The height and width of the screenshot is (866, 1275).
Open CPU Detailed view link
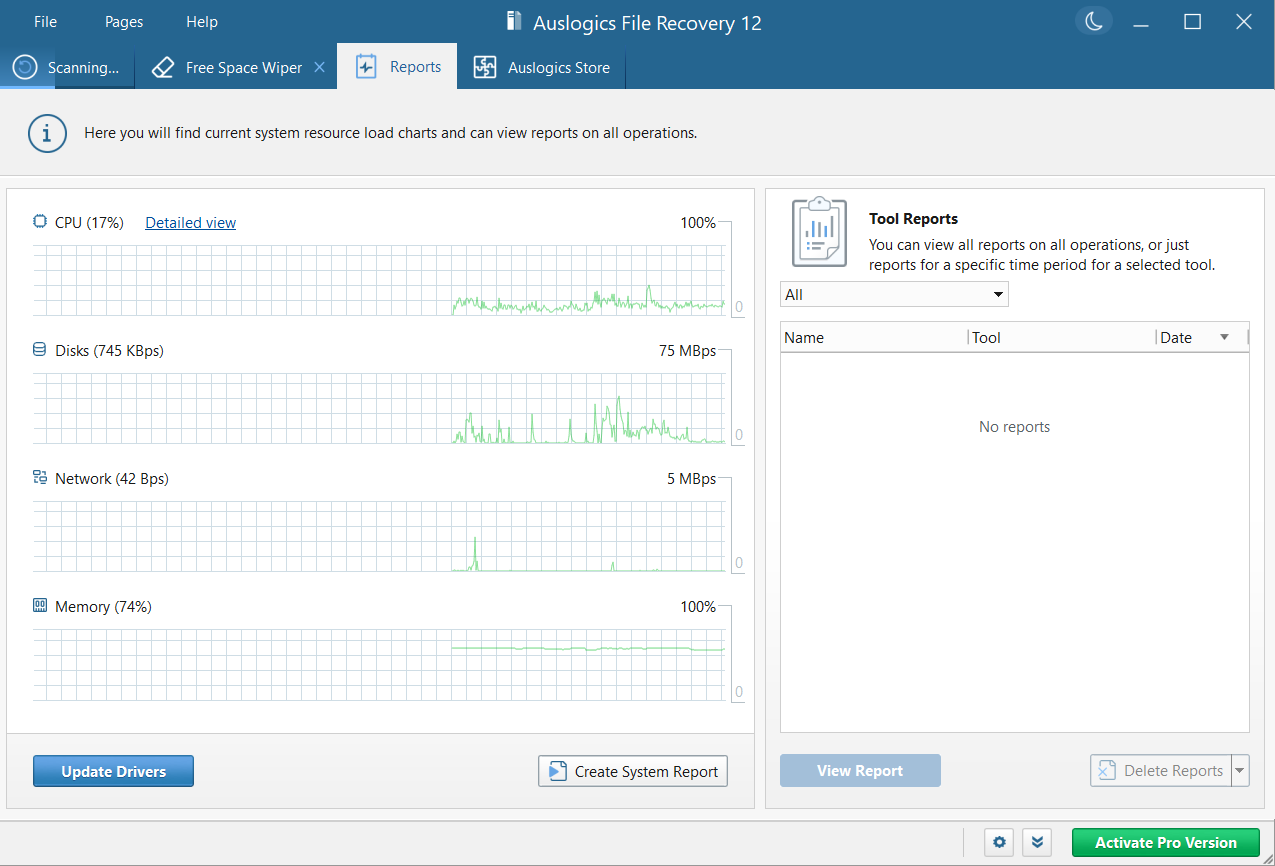(x=191, y=223)
